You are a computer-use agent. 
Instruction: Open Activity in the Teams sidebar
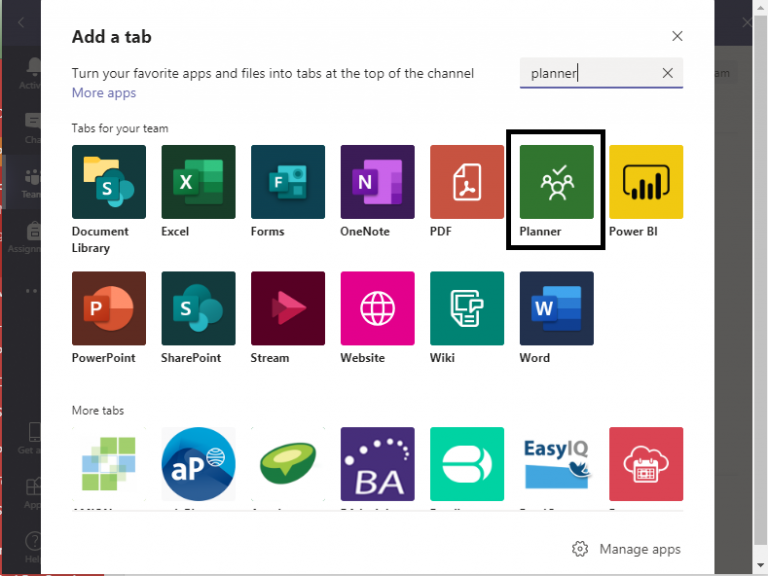30,73
